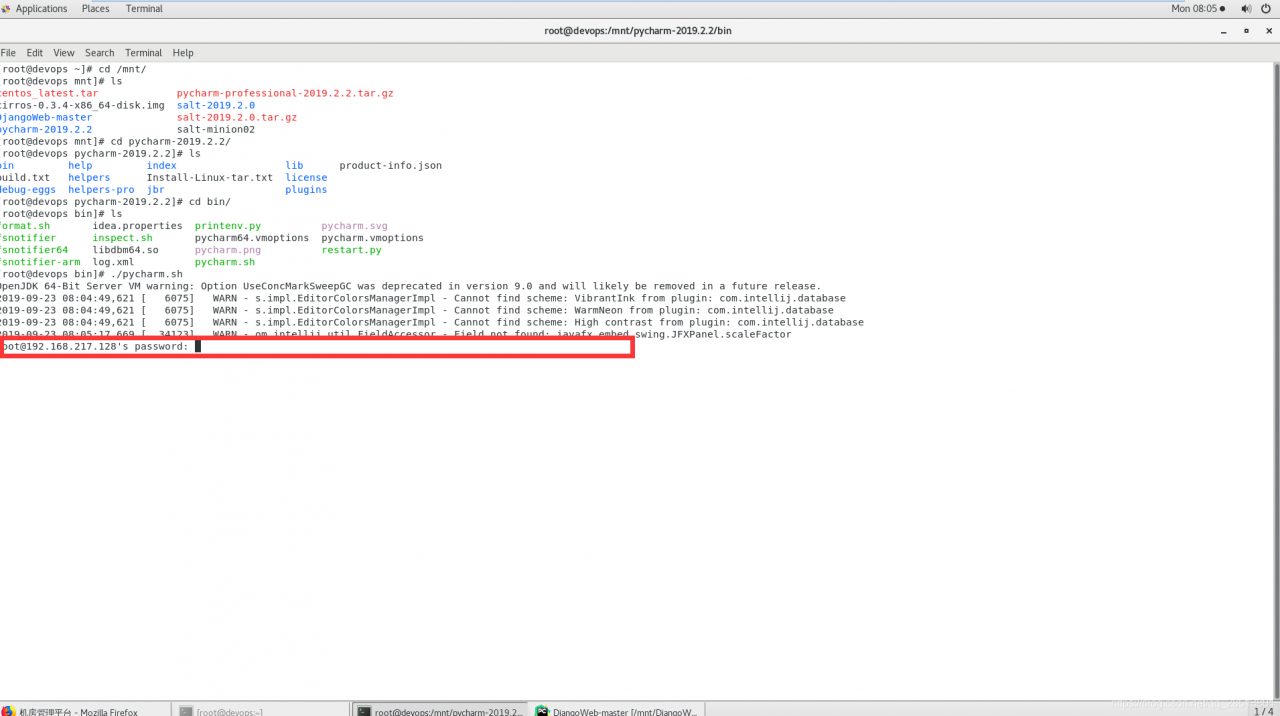Image resolution: width=1280 pixels, height=716 pixels.
Task: Click the jbr directory name
Action: pos(156,189)
